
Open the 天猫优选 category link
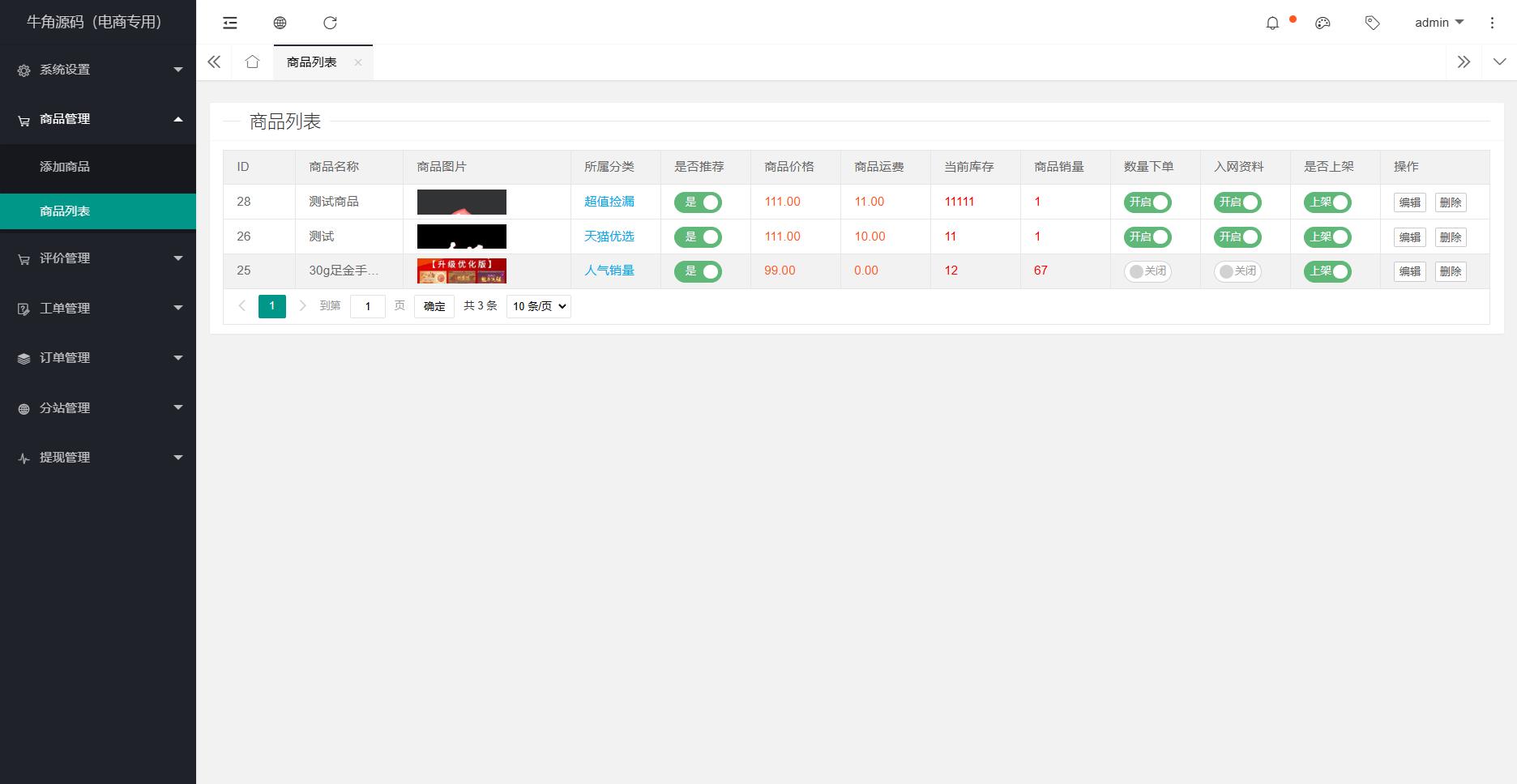609,236
